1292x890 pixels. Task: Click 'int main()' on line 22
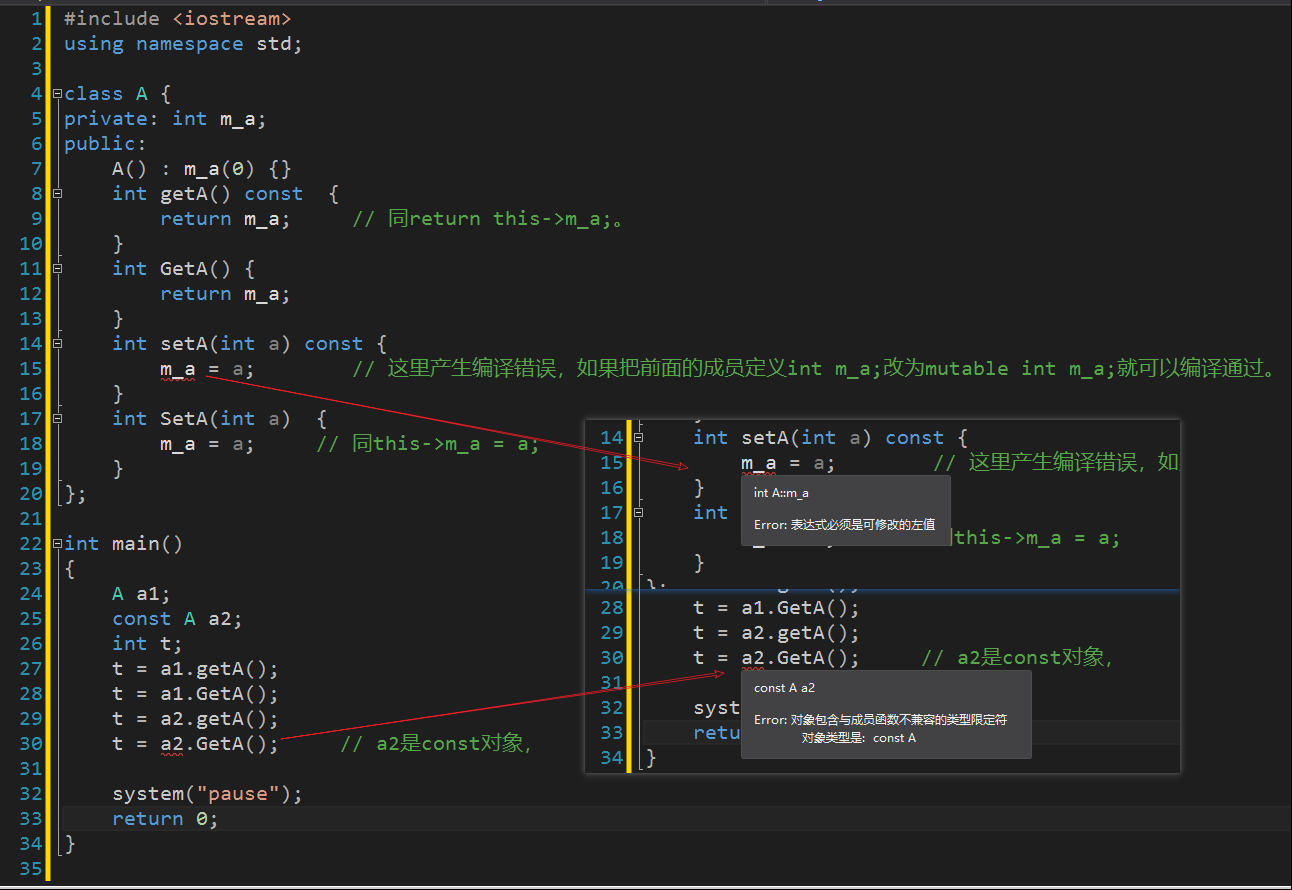(x=124, y=543)
